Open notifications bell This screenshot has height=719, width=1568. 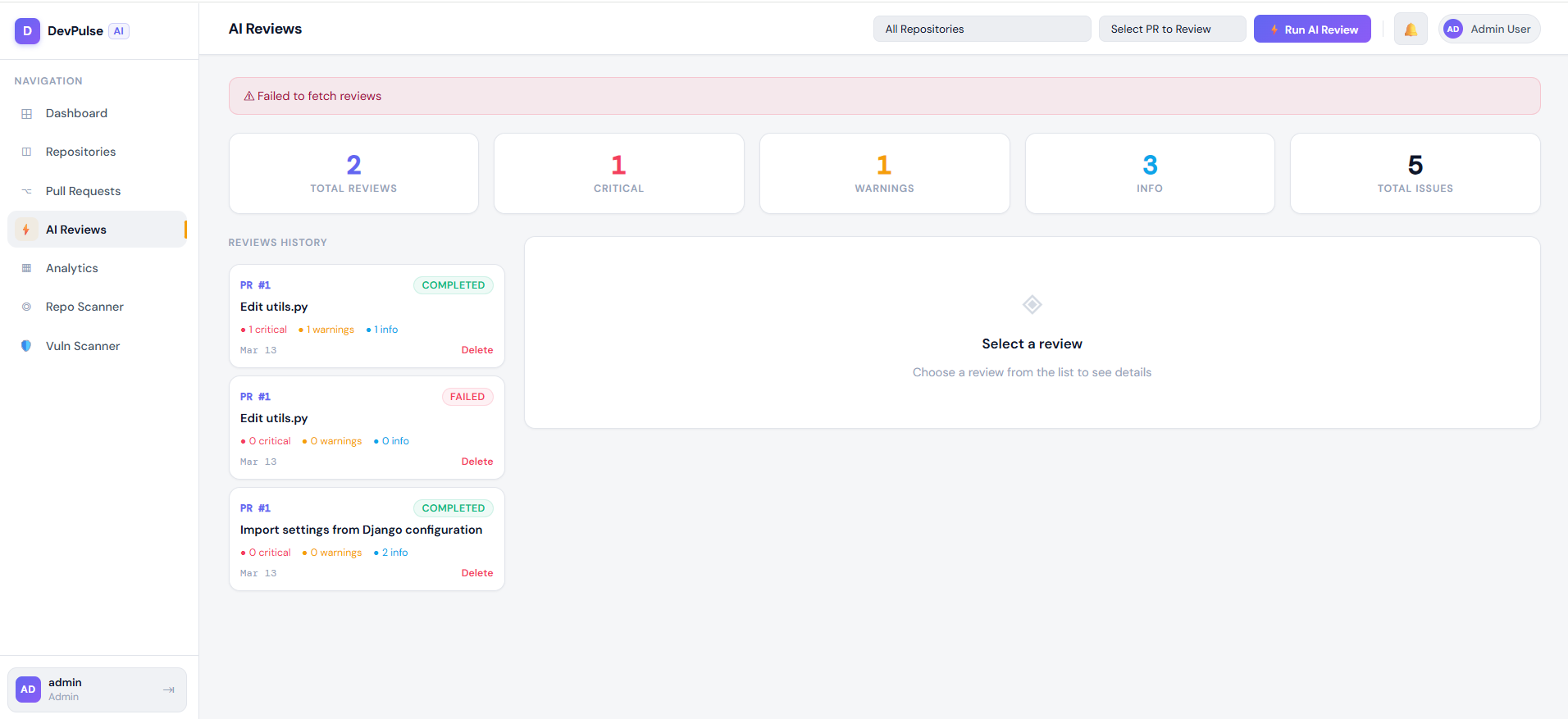(1411, 30)
